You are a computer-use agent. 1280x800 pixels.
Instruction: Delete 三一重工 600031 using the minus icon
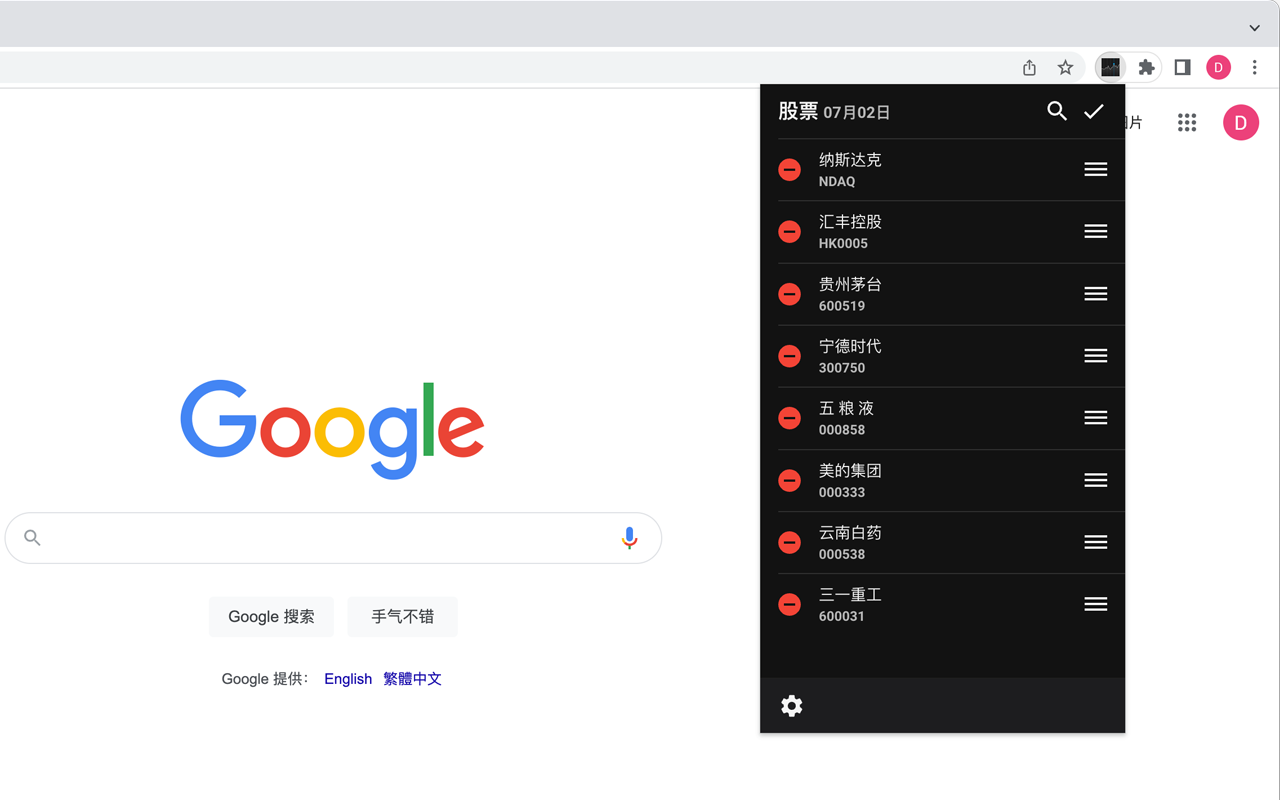click(789, 605)
